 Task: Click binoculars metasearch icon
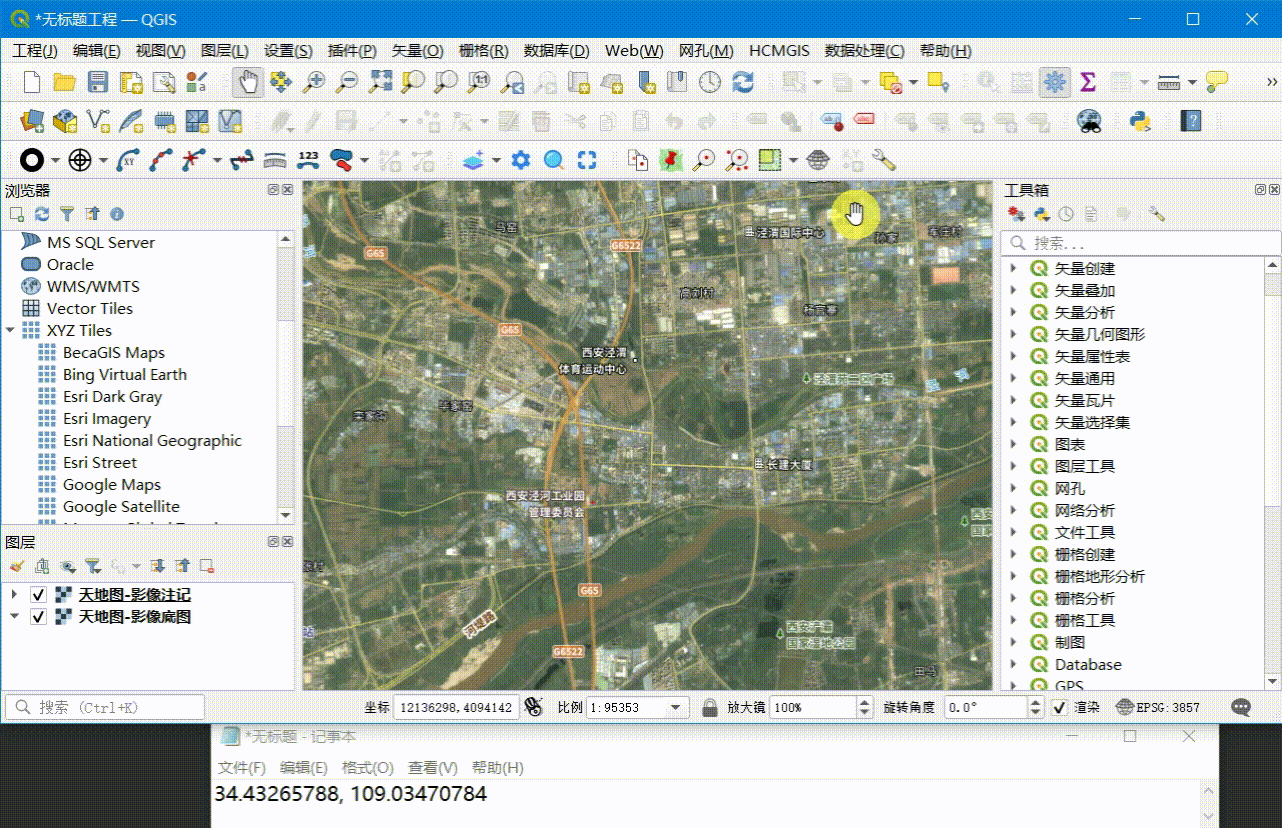[1089, 121]
